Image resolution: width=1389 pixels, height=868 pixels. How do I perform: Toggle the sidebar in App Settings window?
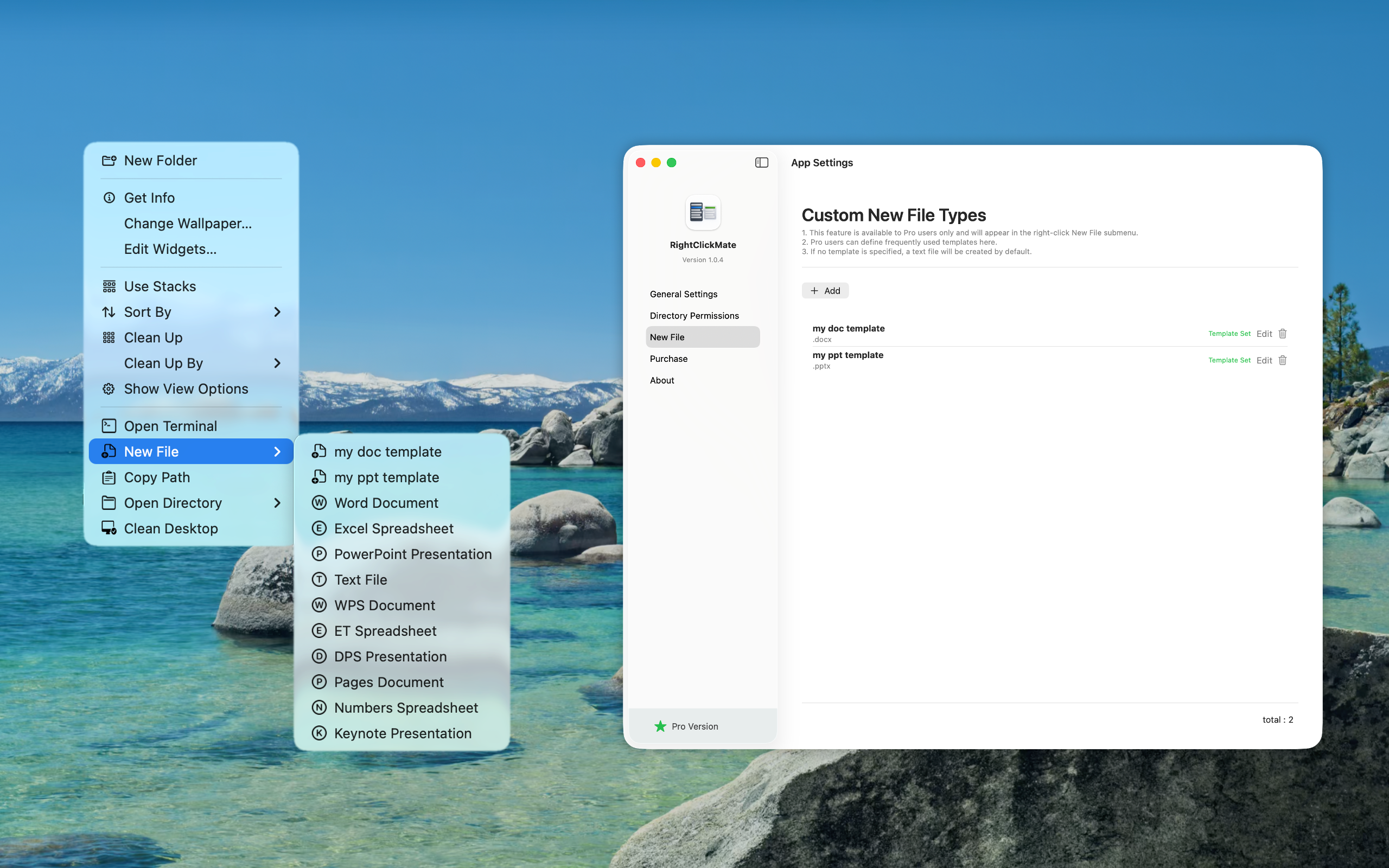pyautogui.click(x=762, y=162)
